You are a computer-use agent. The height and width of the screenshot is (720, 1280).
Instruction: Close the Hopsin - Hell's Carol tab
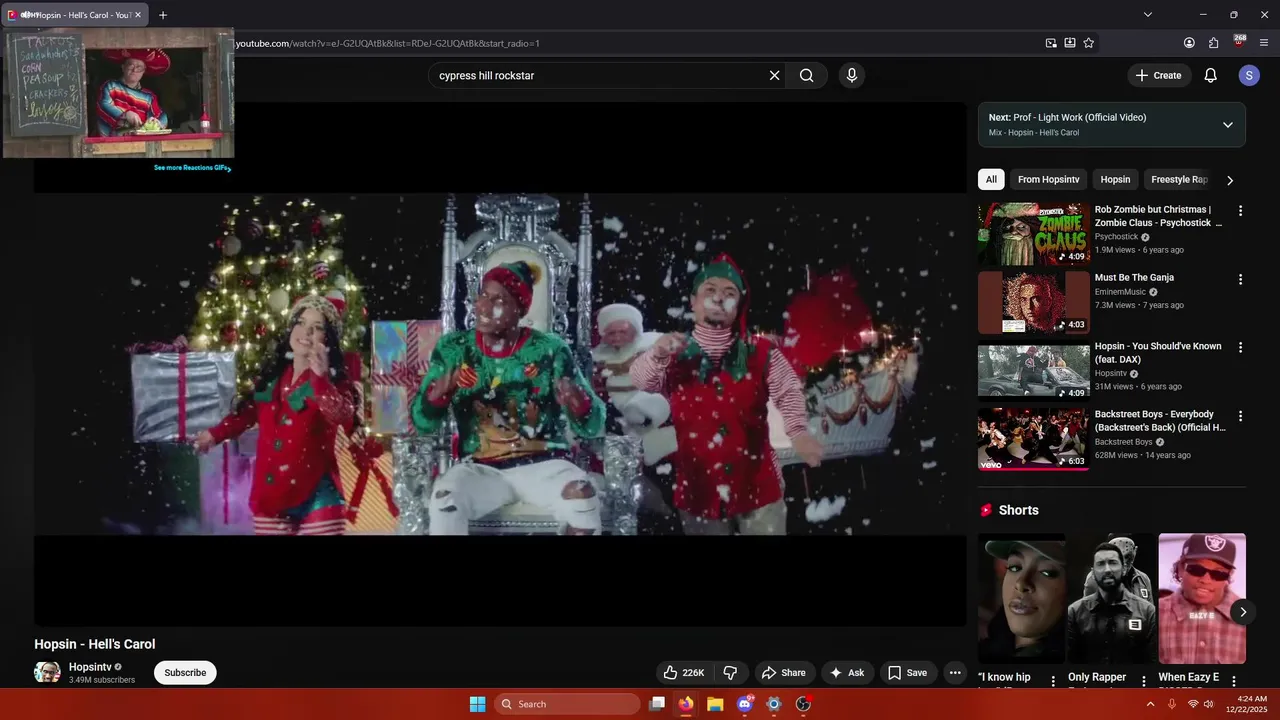(x=138, y=15)
